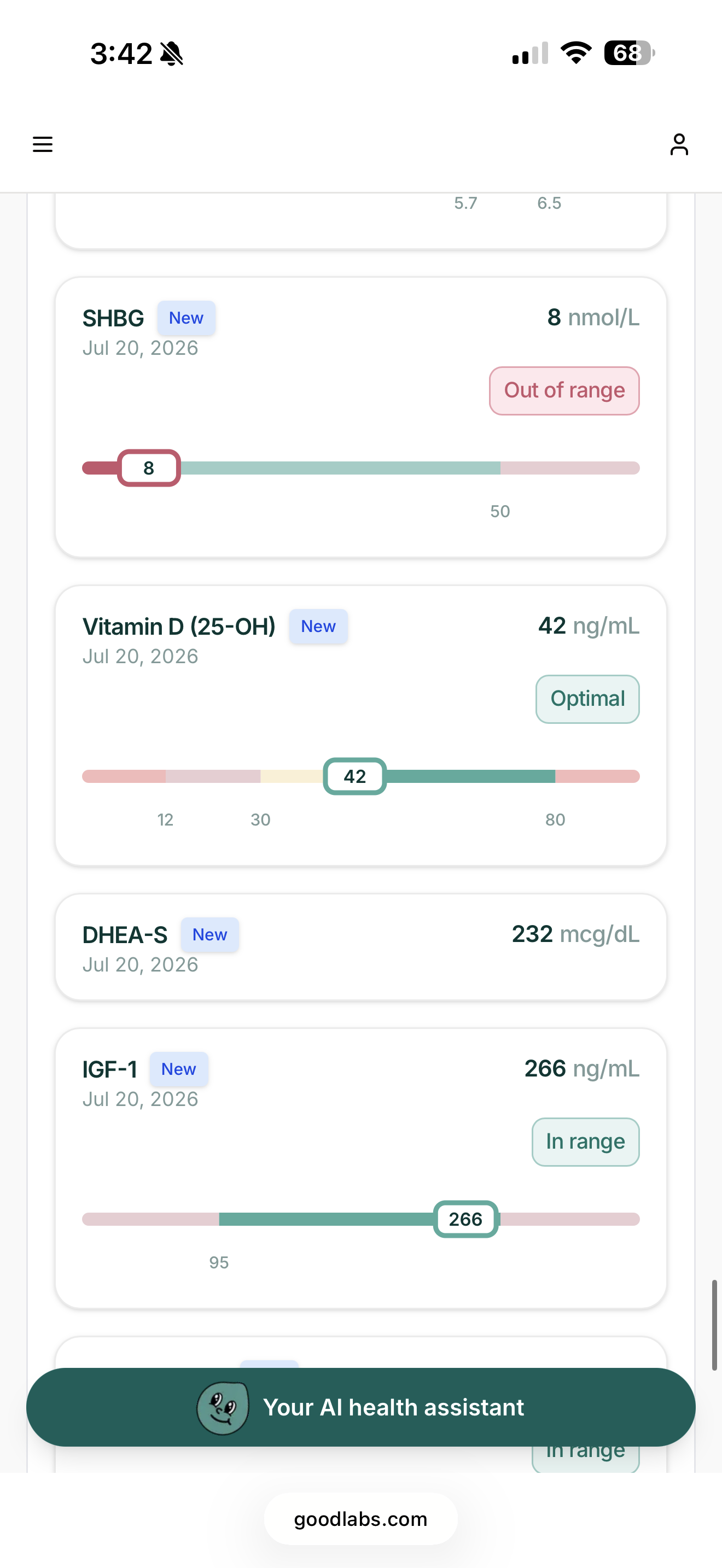Screen dimensions: 722x1568
Task: Open the hamburger menu
Action: pos(43,145)
